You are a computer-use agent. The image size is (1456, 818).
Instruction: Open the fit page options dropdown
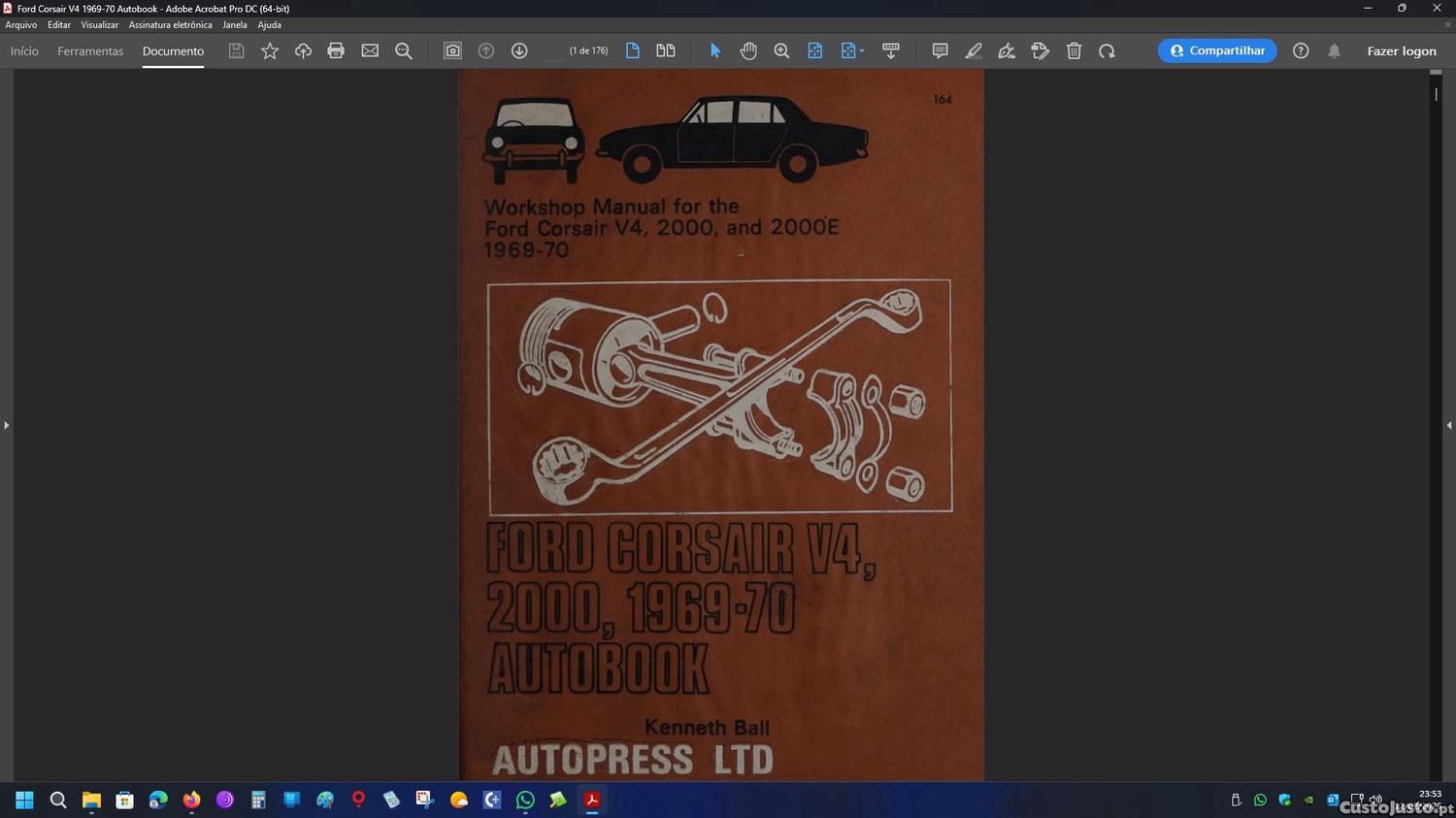coord(852,51)
